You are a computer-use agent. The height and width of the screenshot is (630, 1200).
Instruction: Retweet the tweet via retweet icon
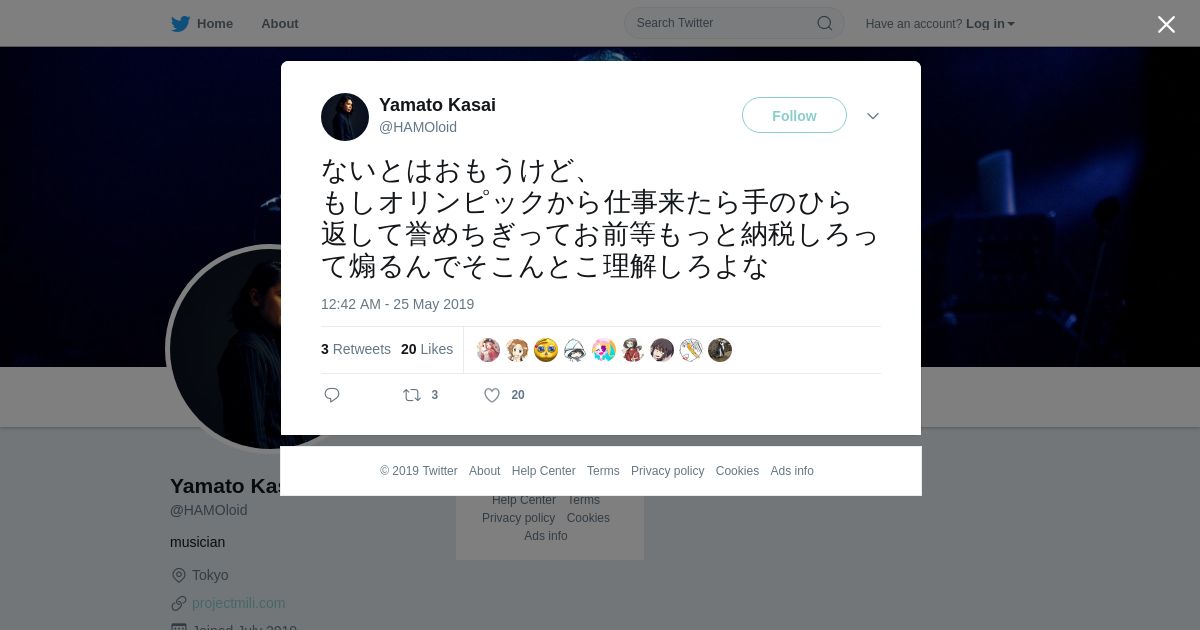[412, 395]
